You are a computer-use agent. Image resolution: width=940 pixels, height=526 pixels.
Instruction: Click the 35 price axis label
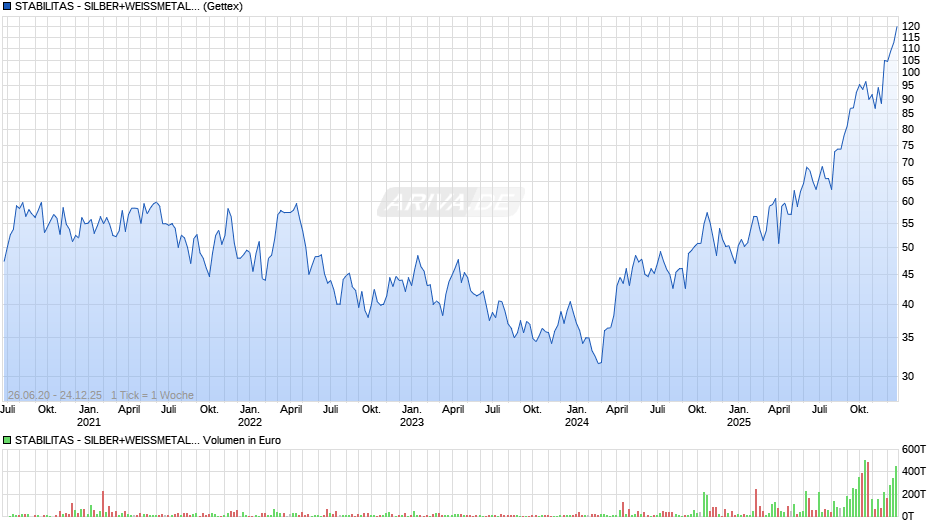(908, 337)
